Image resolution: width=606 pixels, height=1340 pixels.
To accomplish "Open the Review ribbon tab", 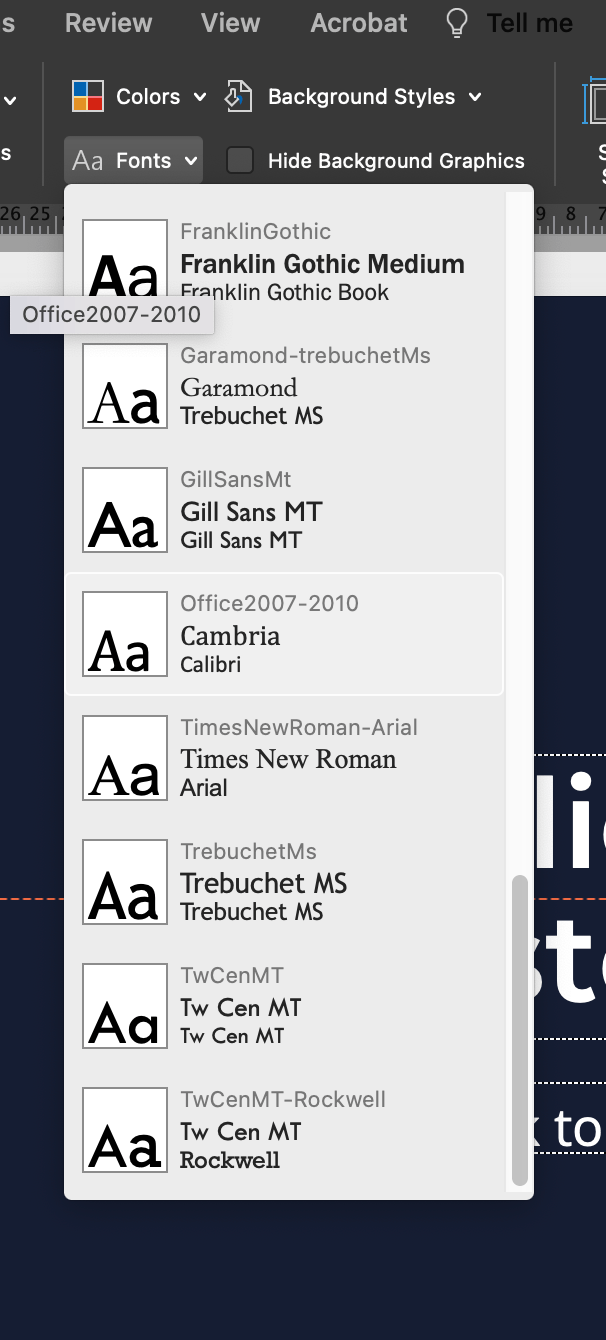I will [x=109, y=23].
